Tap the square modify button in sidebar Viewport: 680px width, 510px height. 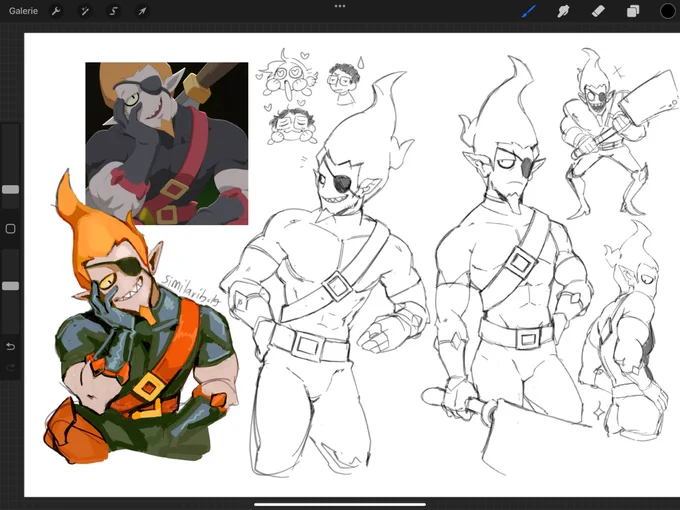[10, 229]
